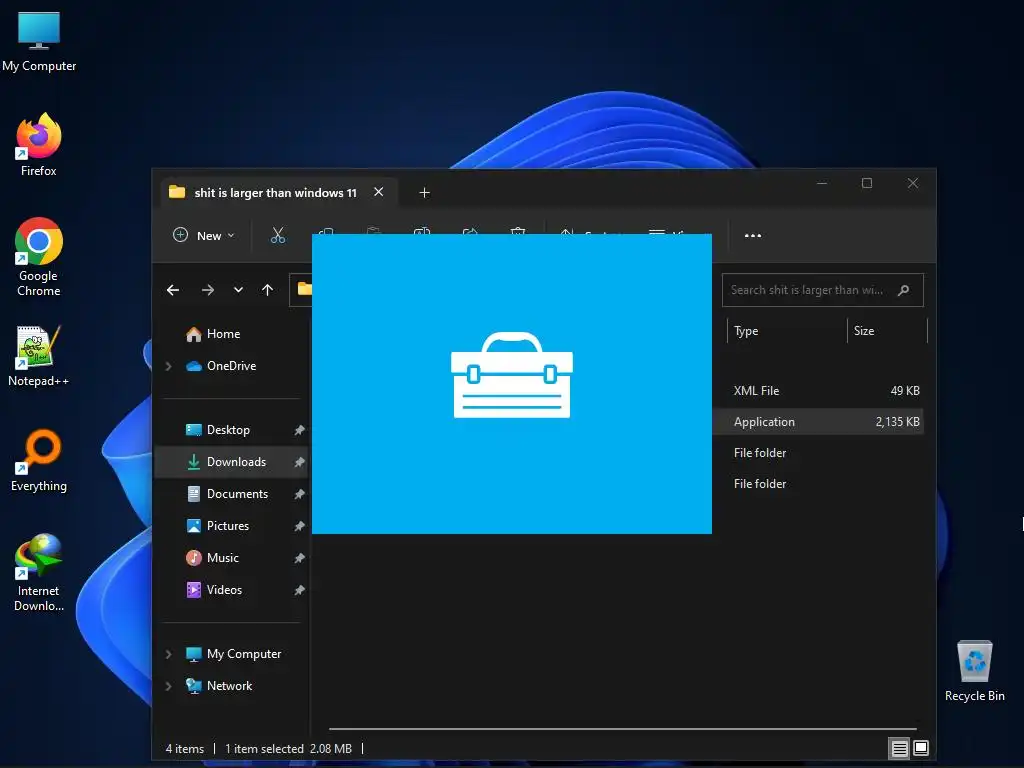Launch Firefox from the desktop

coord(39,144)
